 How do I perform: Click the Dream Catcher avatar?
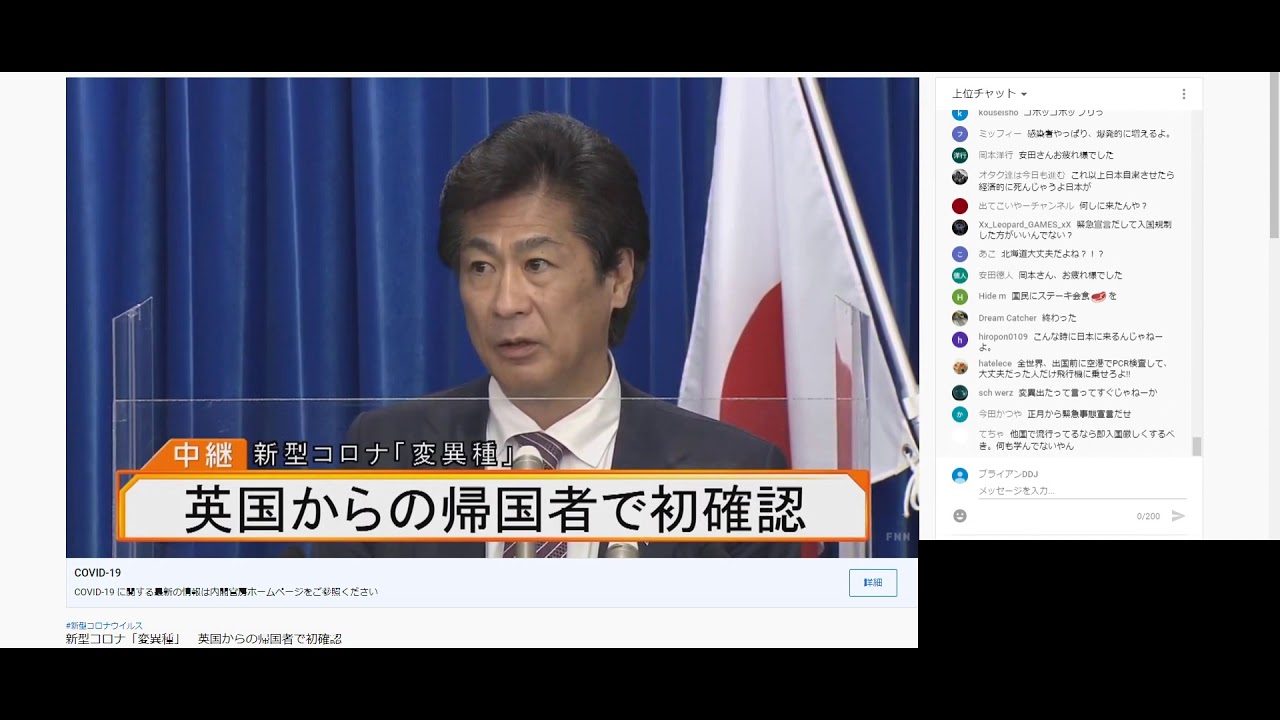(x=959, y=318)
